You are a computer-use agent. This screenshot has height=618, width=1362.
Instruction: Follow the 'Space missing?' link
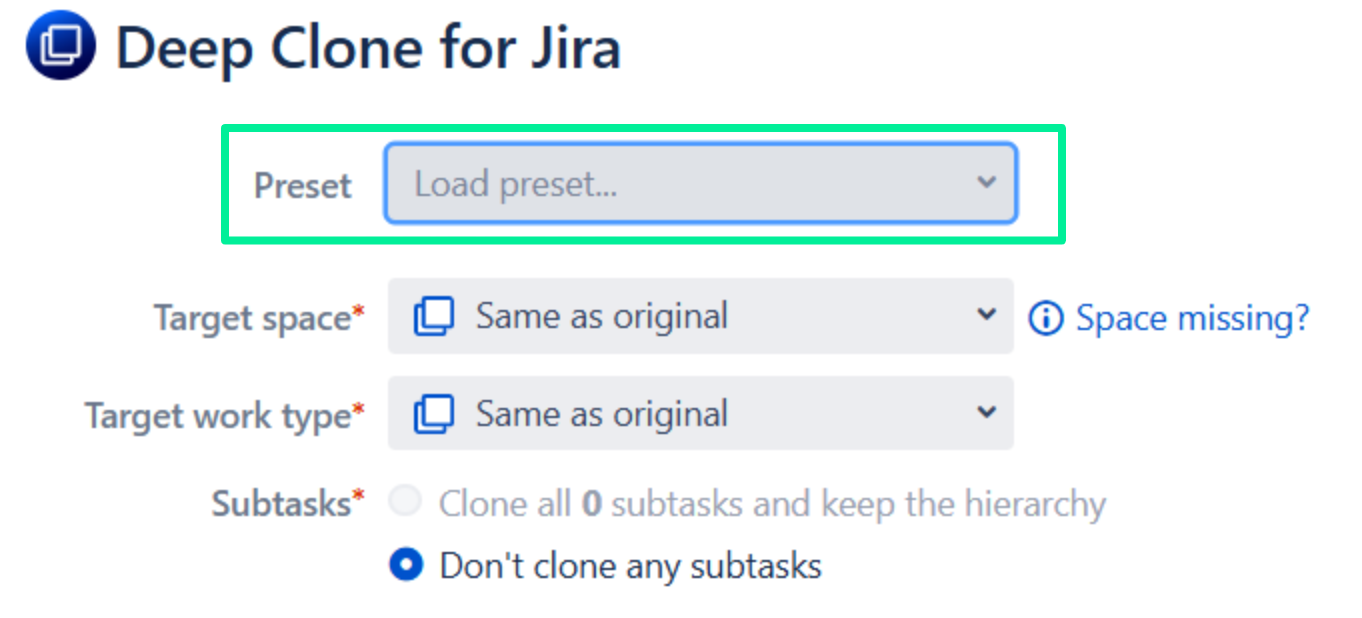point(1192,318)
